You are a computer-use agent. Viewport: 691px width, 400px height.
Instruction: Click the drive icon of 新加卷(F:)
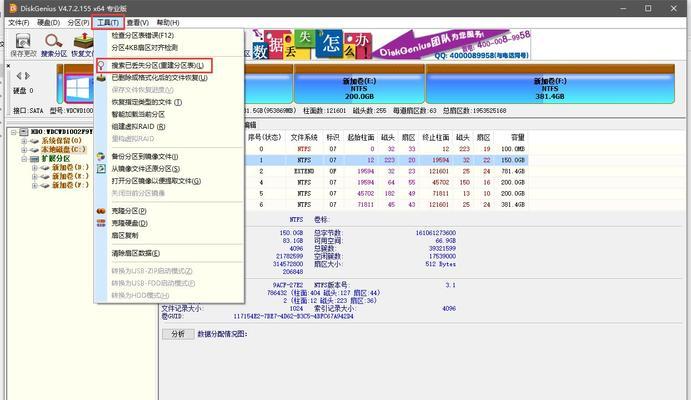45,185
